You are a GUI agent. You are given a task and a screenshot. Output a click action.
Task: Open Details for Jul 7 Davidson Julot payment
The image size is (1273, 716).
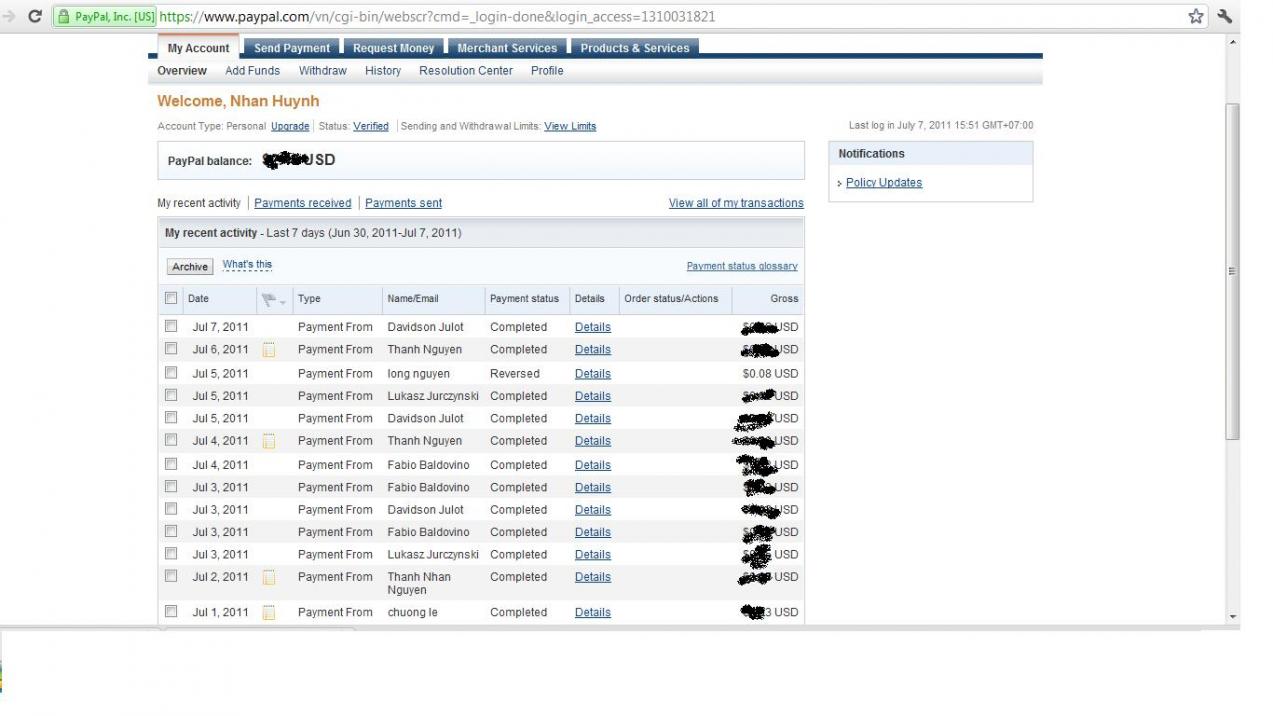(593, 327)
